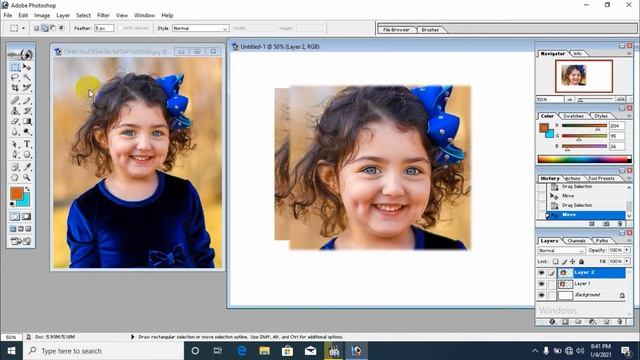This screenshot has height=360, width=640.
Task: Select the Rectangular Marquee tool
Action: [15, 67]
